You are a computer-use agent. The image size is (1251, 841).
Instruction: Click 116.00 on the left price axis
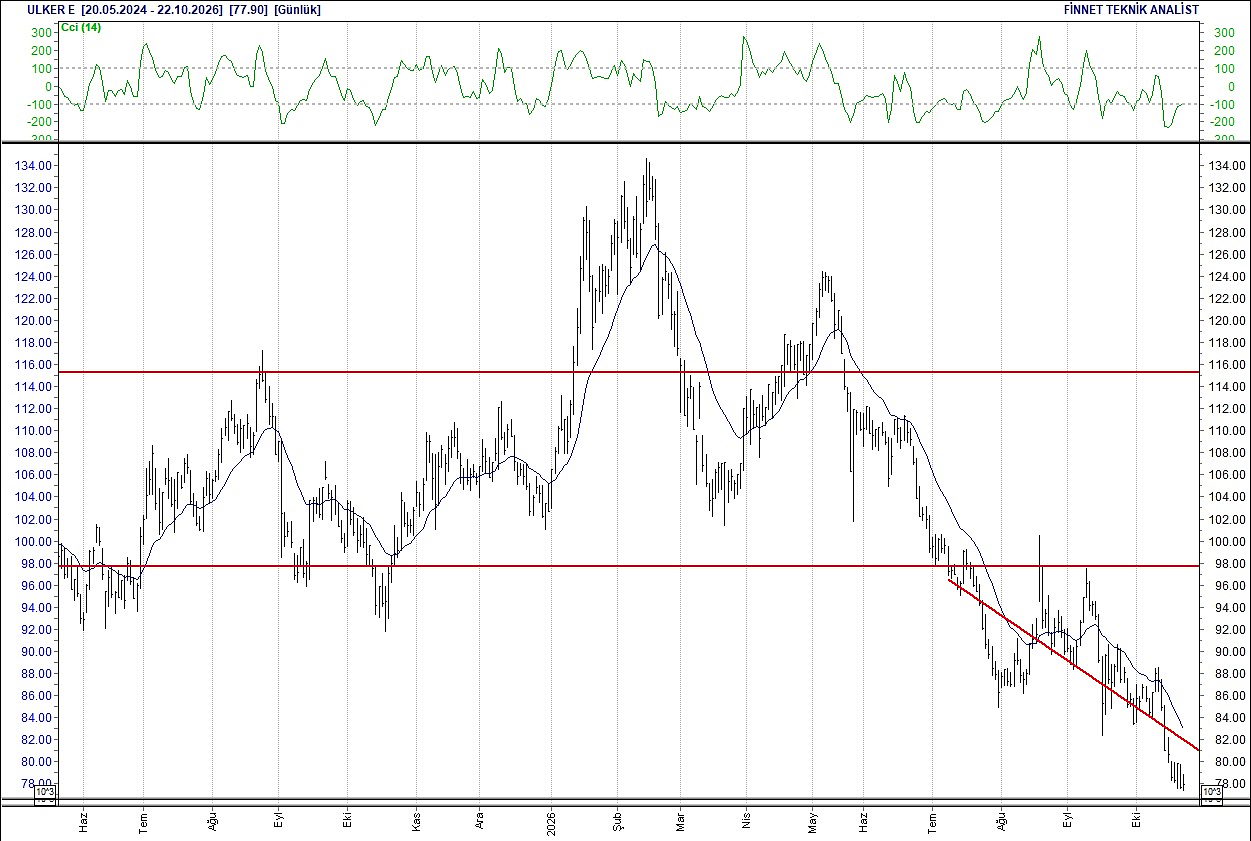click(x=35, y=365)
